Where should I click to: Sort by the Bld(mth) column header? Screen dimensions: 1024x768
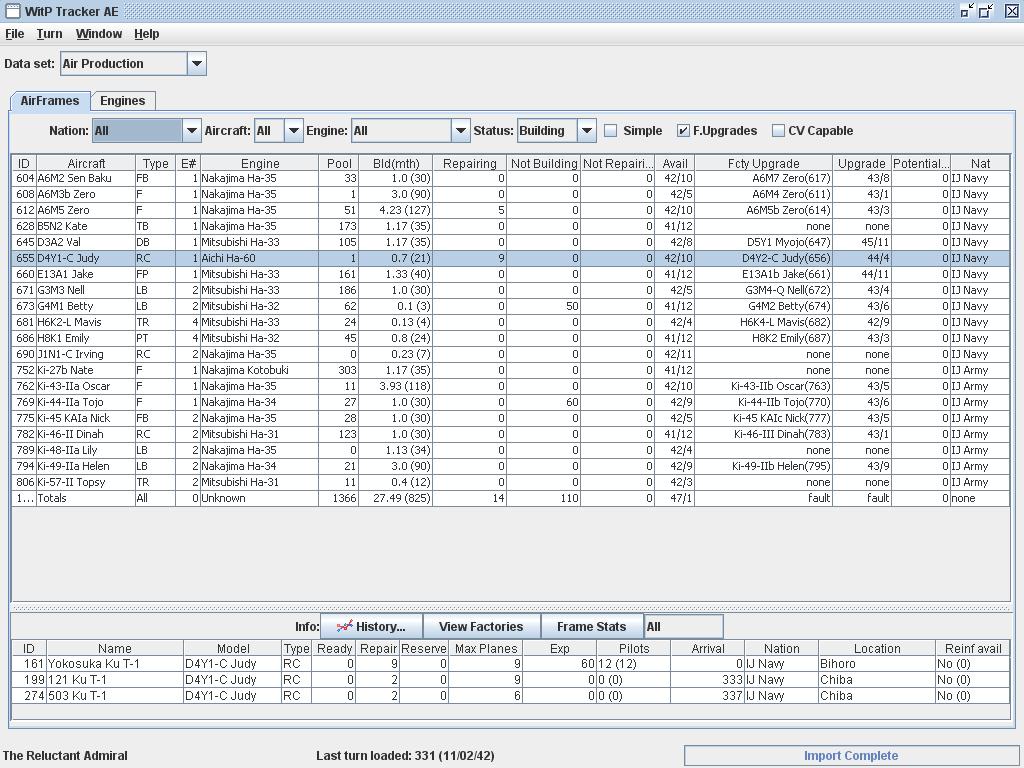396,163
